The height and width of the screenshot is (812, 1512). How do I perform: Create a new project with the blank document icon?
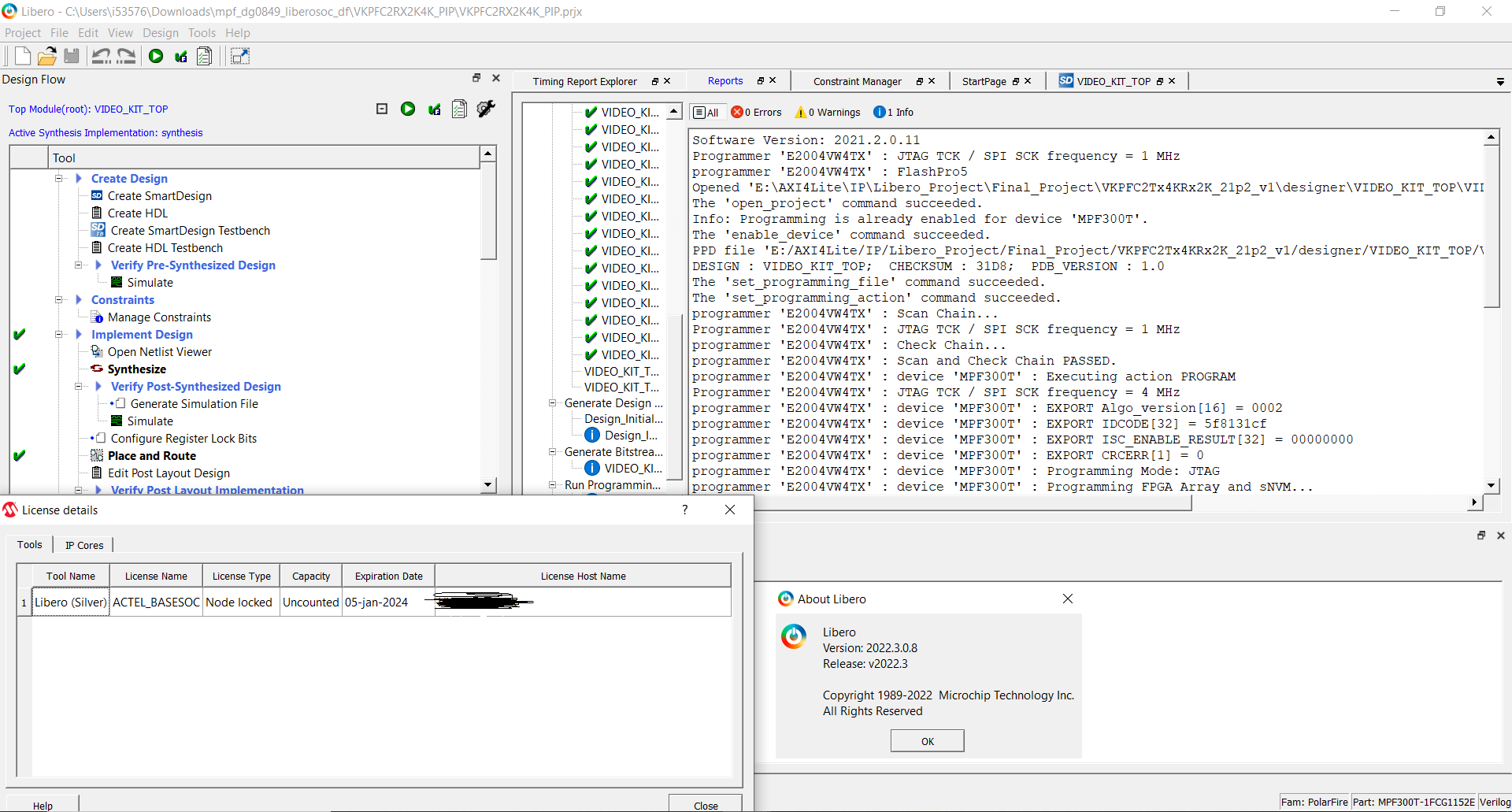22,55
